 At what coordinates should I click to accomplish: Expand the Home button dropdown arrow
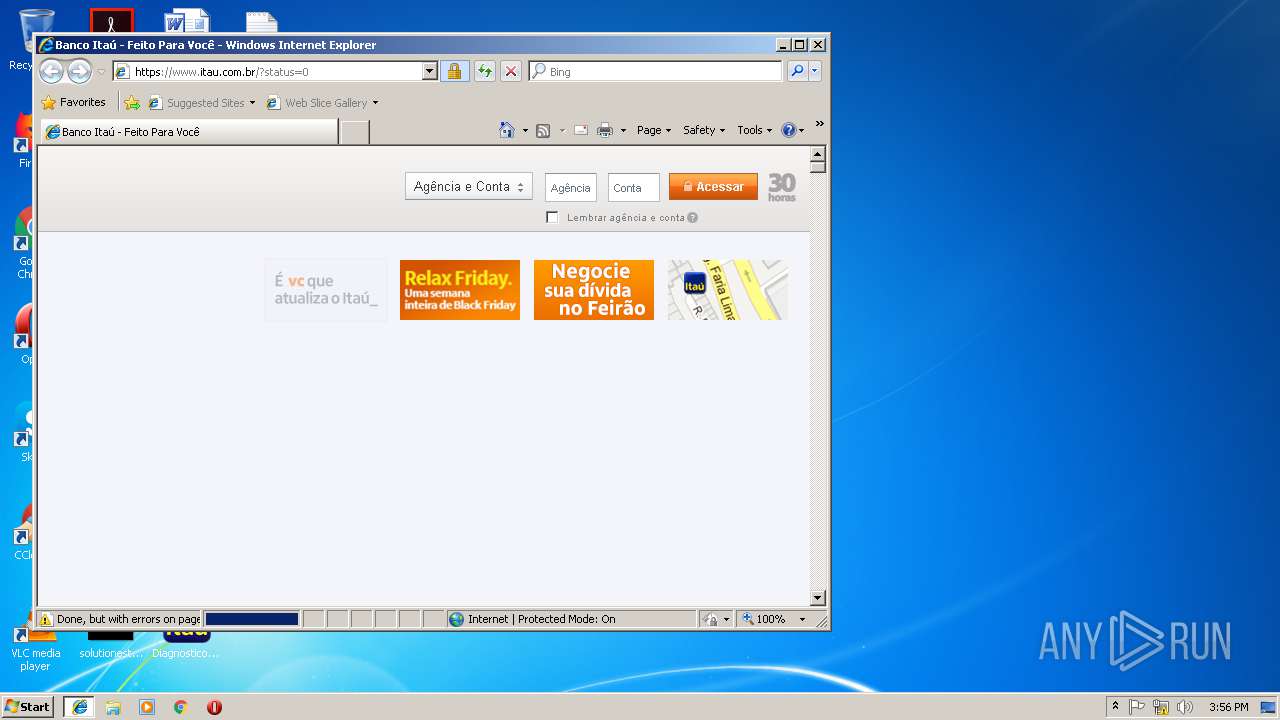point(524,130)
